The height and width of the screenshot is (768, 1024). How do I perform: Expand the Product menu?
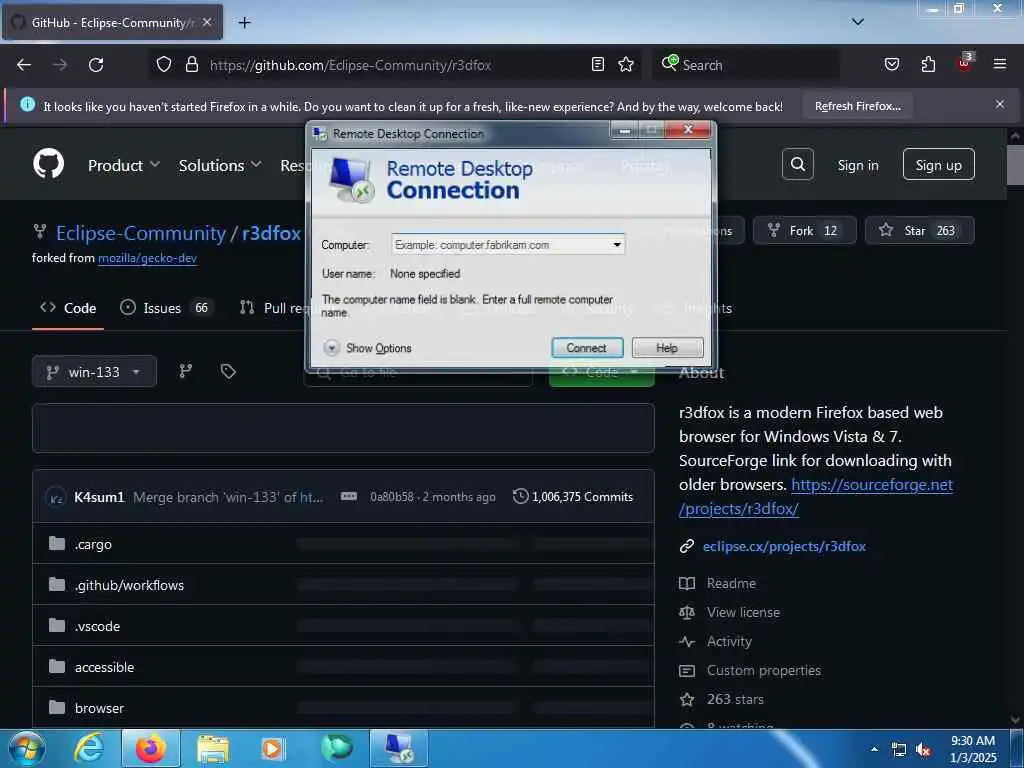tap(124, 165)
